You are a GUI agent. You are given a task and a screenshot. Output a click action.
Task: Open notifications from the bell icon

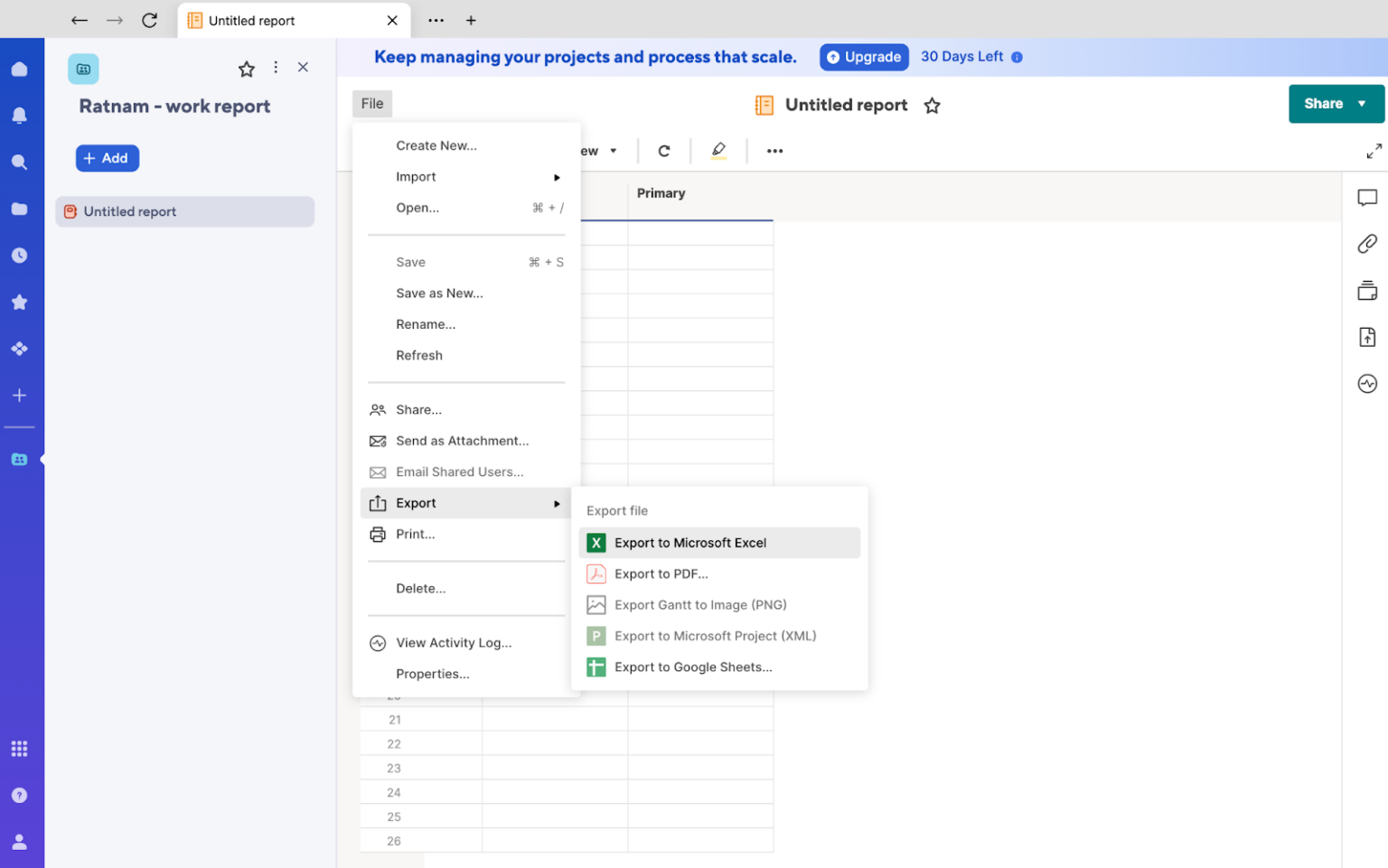(x=20, y=115)
